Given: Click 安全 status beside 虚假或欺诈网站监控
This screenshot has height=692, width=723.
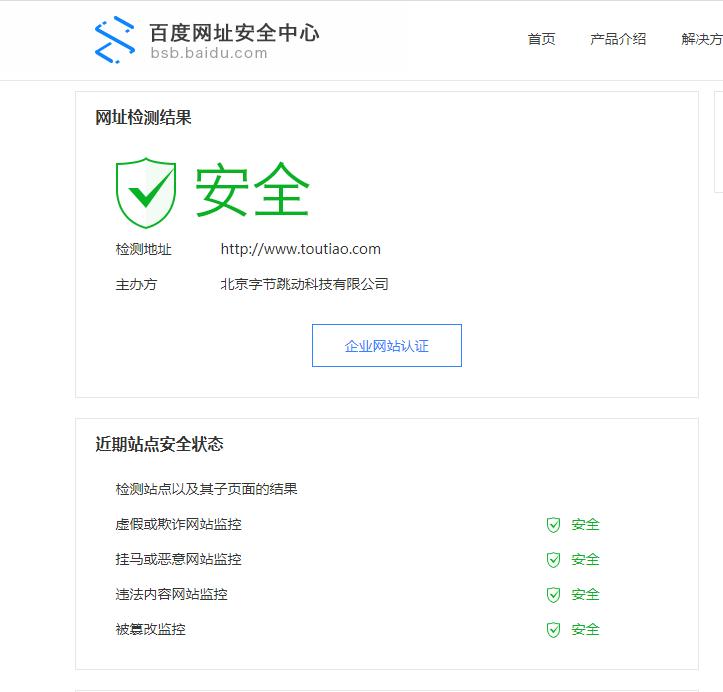Looking at the screenshot, I should (585, 525).
